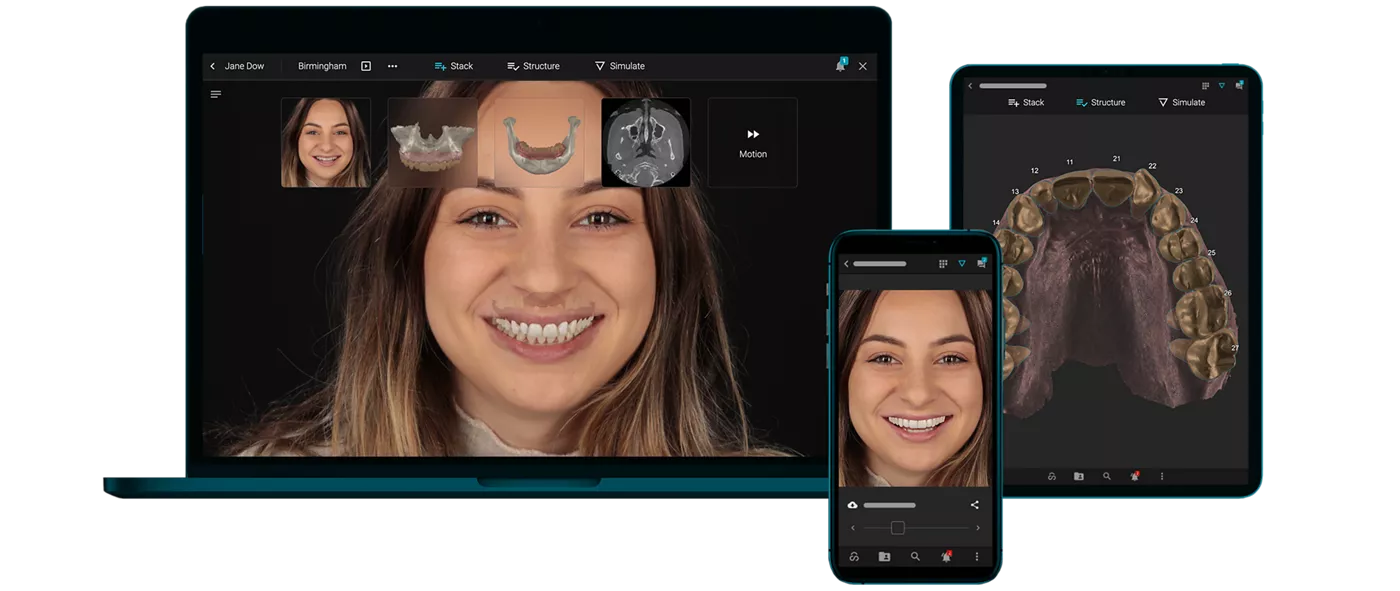Switch to the tablet's Stack tab
This screenshot has height=591, width=1400.
[1026, 102]
